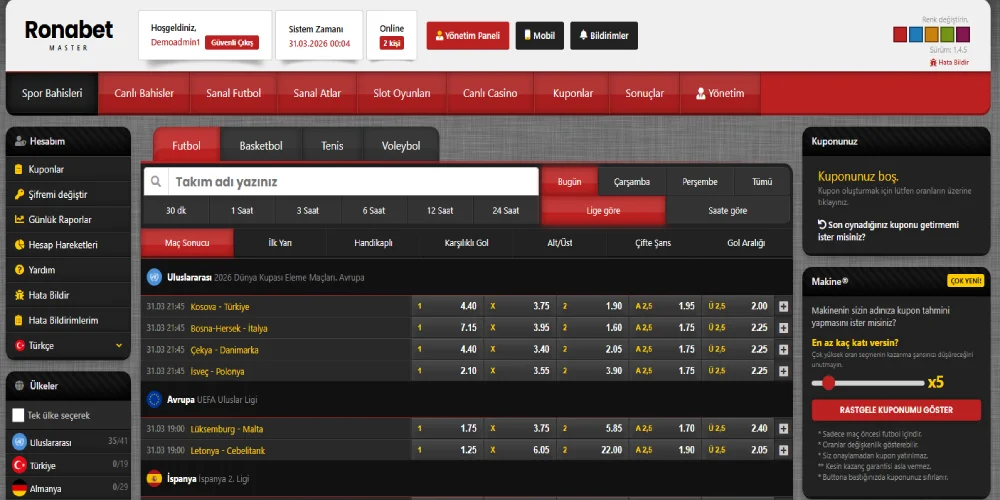Click the Uluslararası league globe icon in match list
This screenshot has height=500, width=1000.
154,277
